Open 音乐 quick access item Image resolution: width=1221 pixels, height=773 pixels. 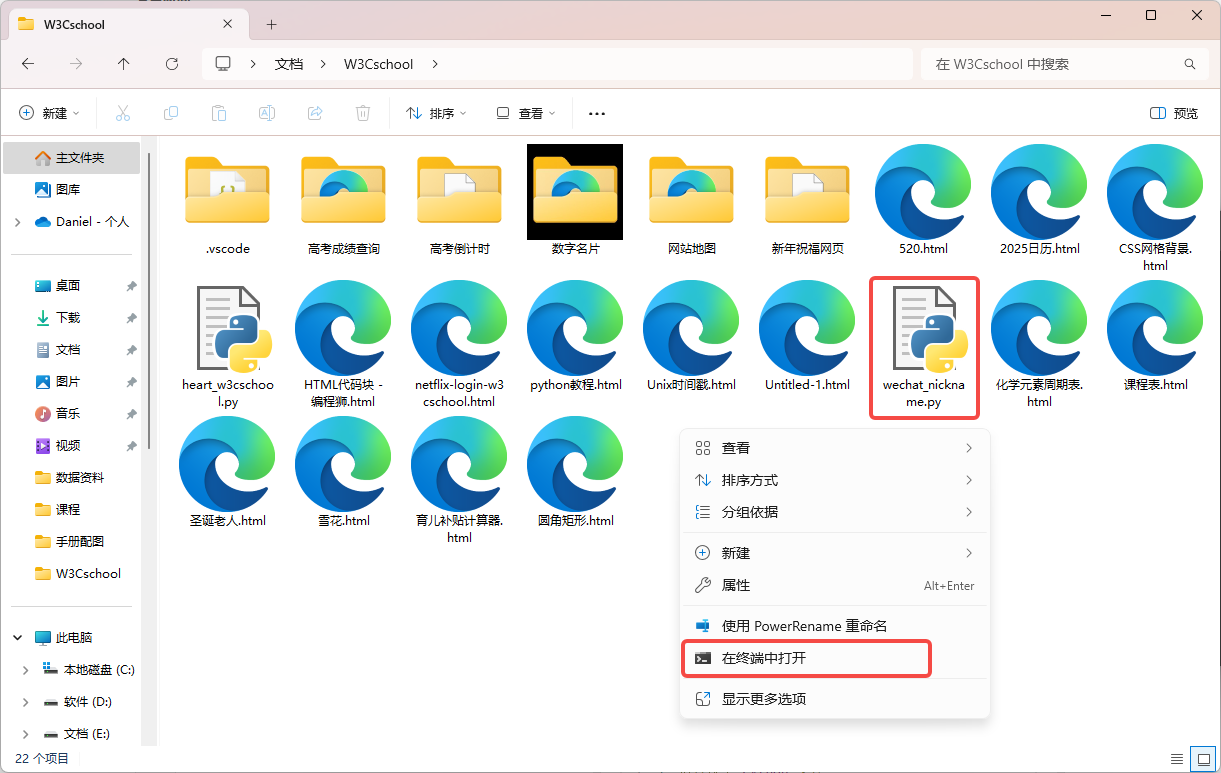pos(73,414)
